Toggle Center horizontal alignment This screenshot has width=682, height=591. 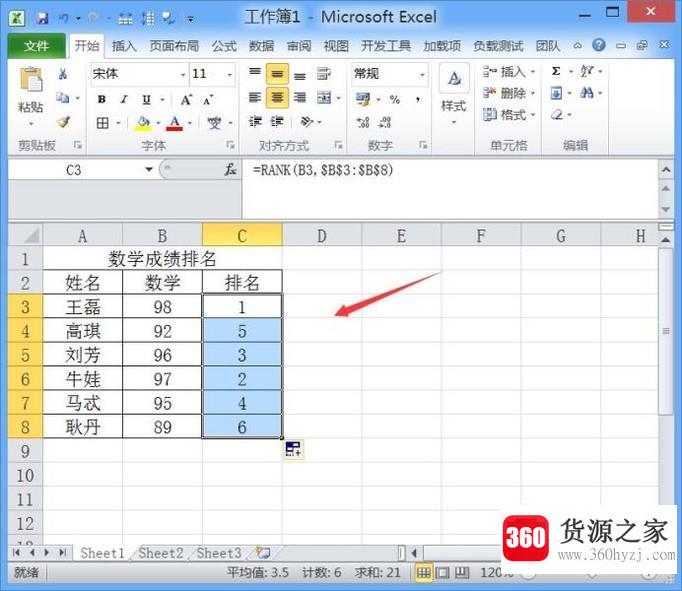277,98
